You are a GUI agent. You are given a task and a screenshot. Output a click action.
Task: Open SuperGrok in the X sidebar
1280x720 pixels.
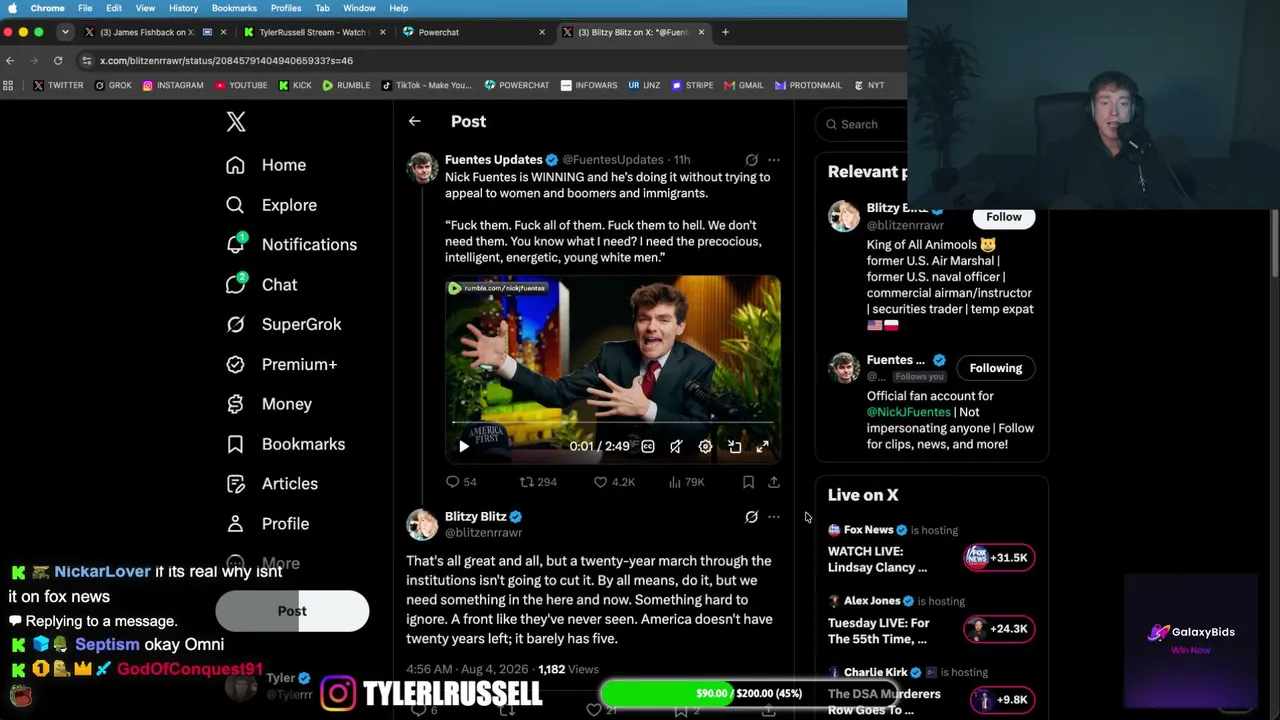click(284, 324)
